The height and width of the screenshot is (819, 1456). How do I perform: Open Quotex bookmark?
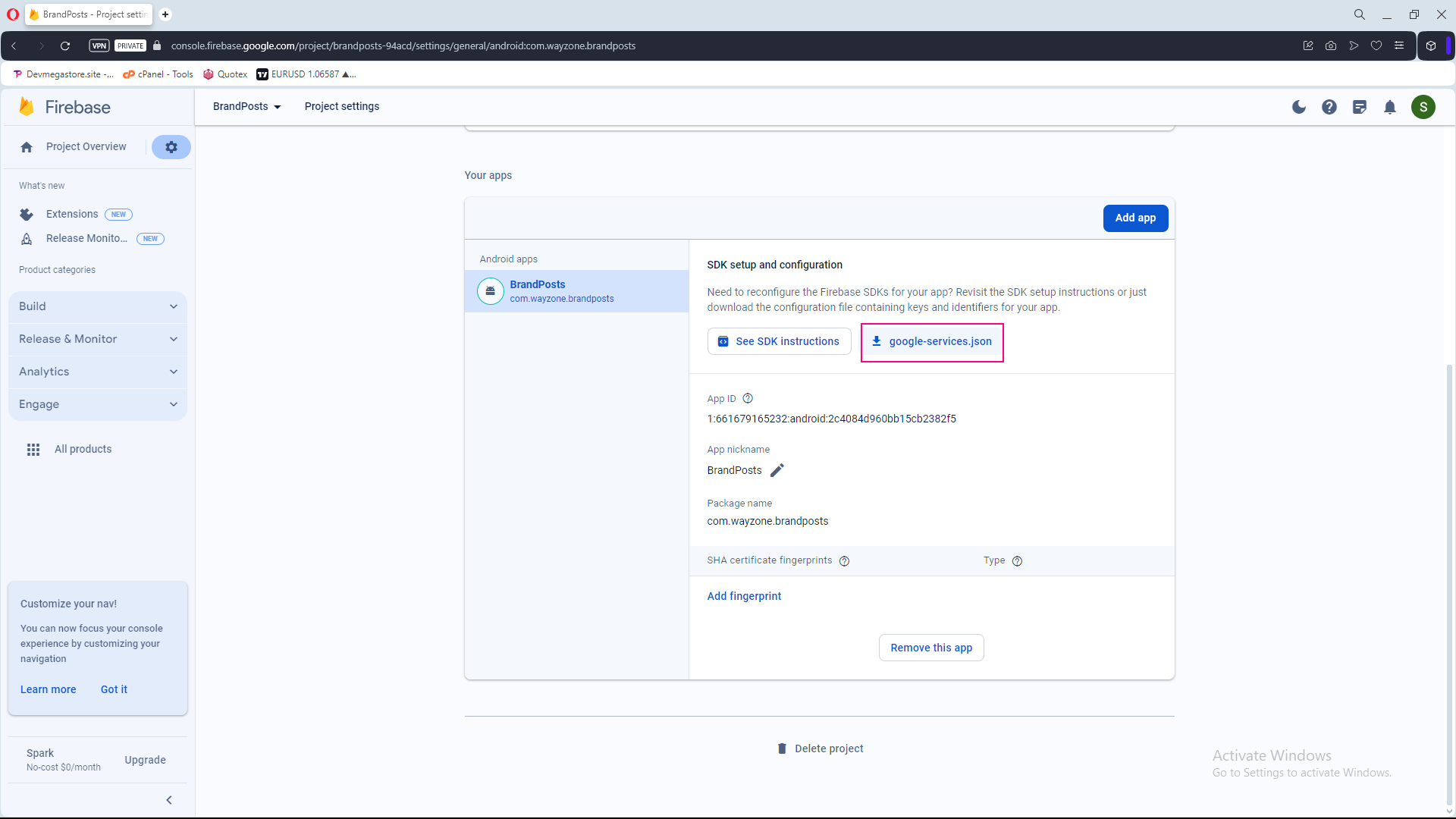[x=225, y=74]
